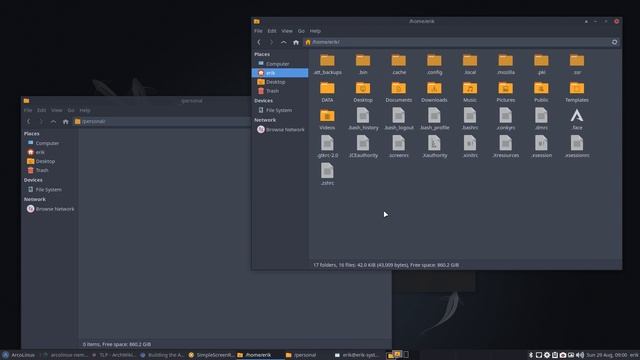Click Home button in /home/erik window
640x360 pixels.
296,42
